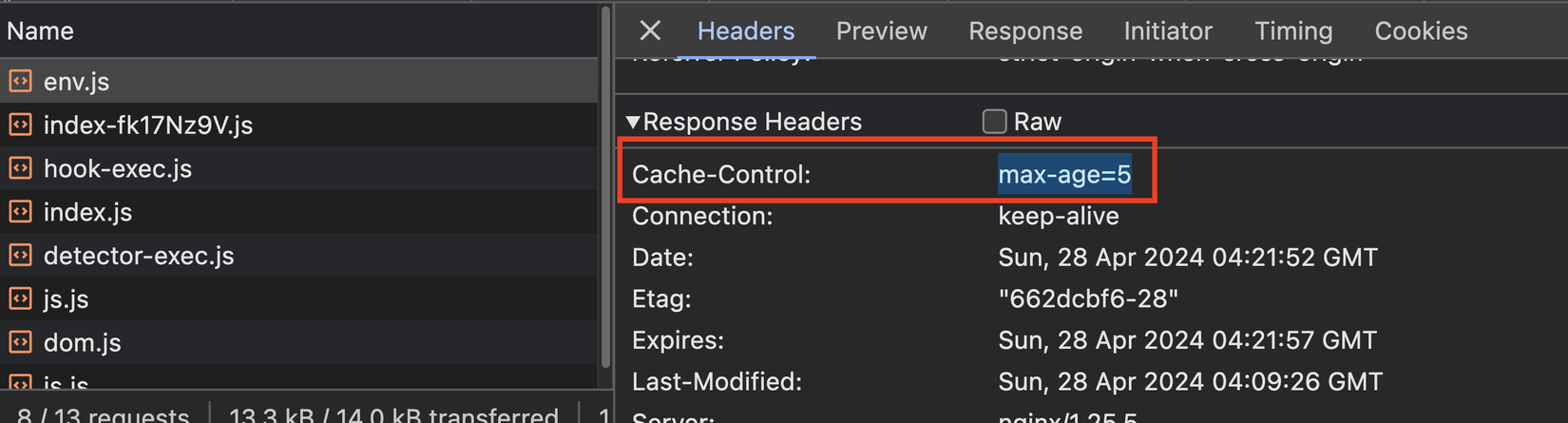Open the Response tab
This screenshot has width=1568, height=423.
1025,31
